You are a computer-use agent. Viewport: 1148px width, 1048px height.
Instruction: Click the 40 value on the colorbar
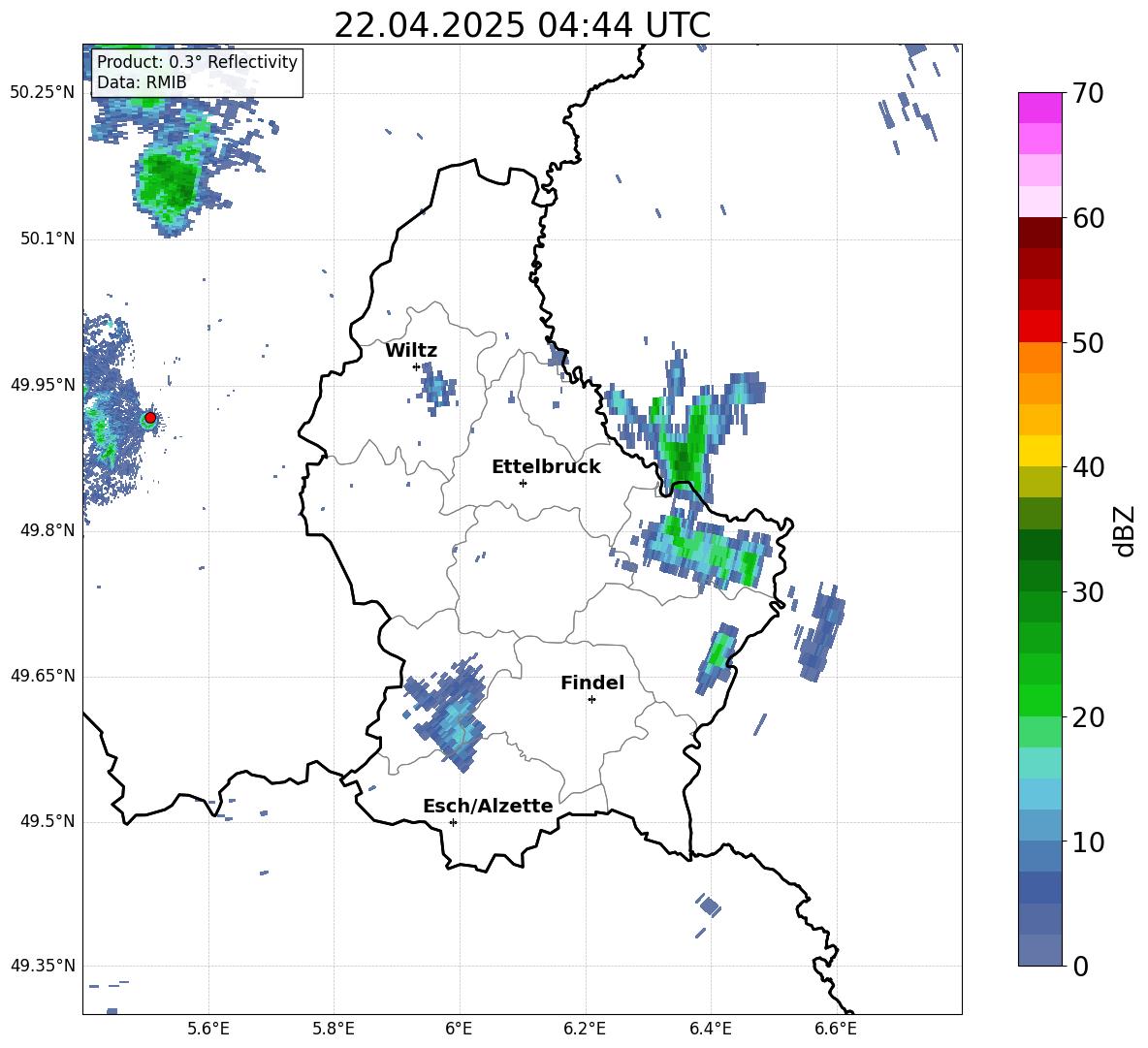tap(1088, 467)
